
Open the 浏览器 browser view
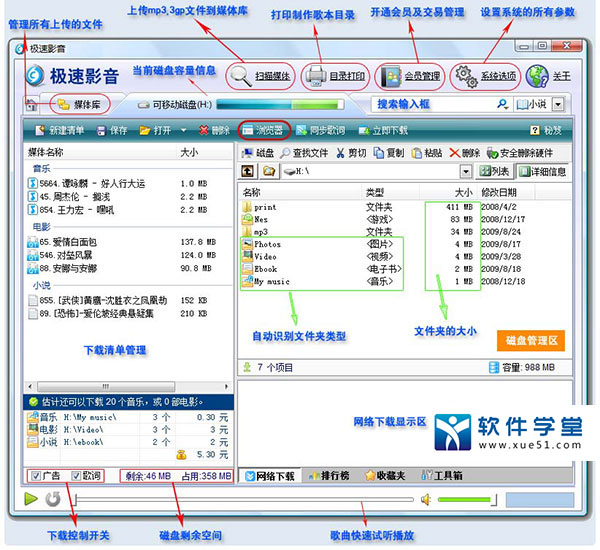(x=264, y=131)
